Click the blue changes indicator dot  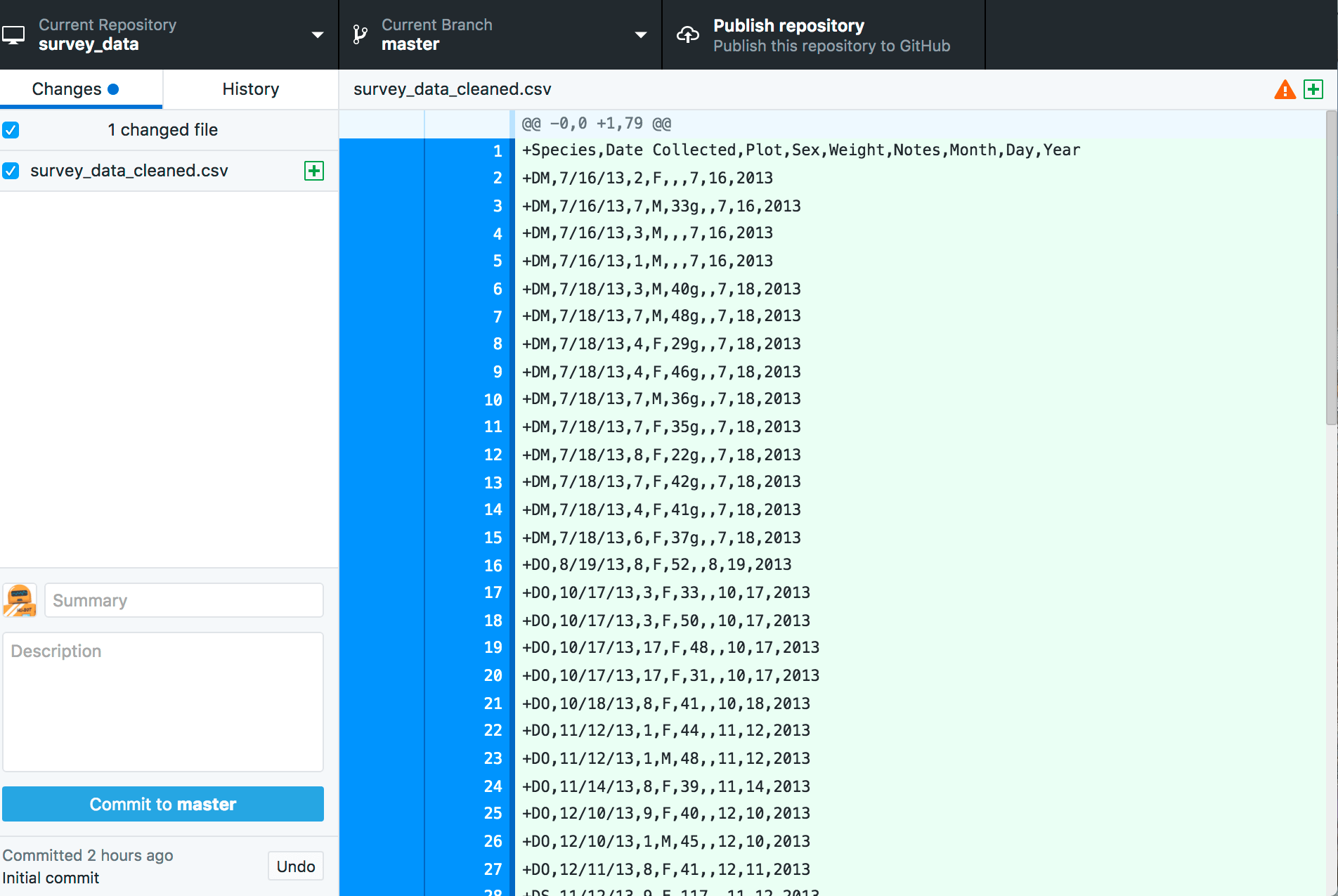pos(113,89)
